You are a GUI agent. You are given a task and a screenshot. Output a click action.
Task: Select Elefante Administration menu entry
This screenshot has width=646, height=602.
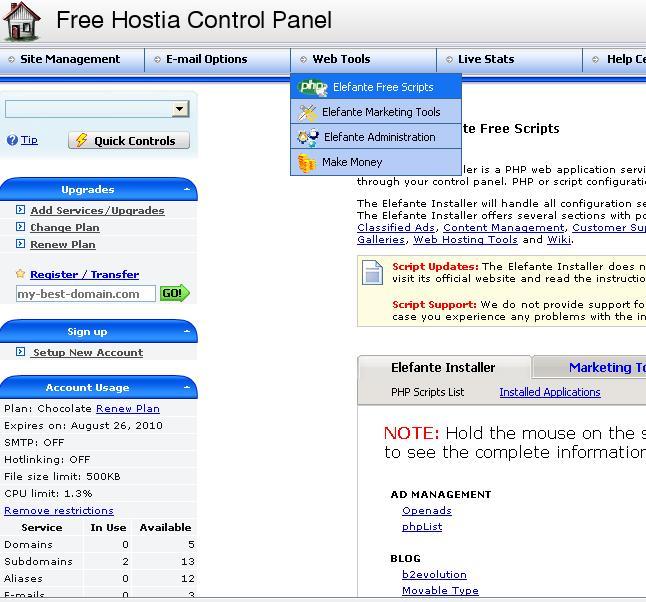point(376,137)
